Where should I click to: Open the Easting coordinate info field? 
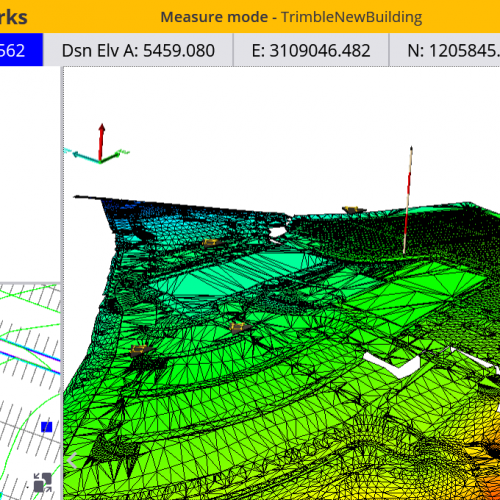pyautogui.click(x=311, y=50)
